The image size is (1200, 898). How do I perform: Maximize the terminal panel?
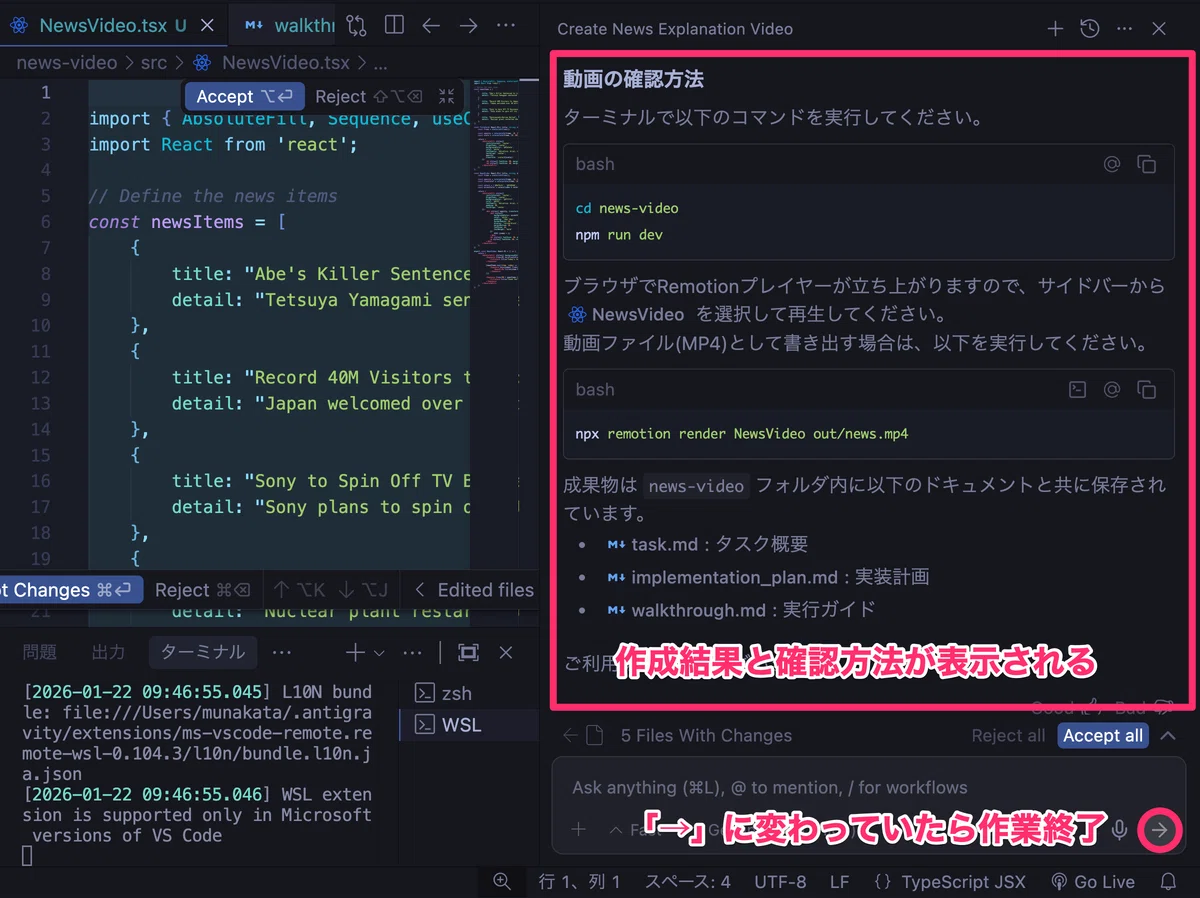467,652
